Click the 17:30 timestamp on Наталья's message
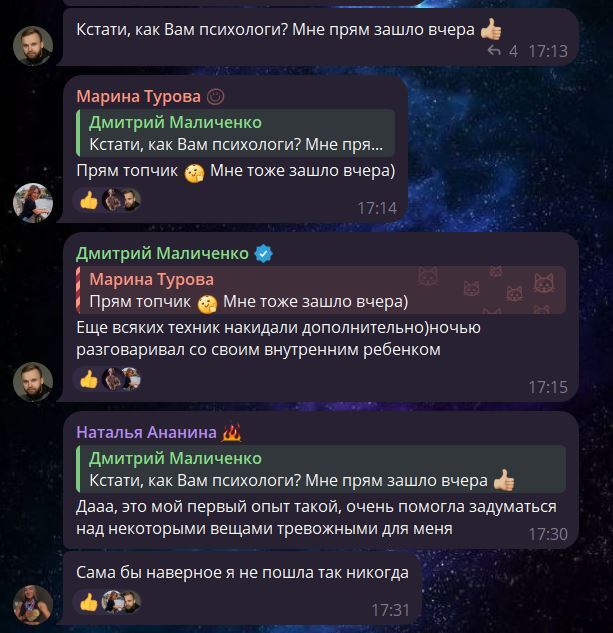 tap(548, 534)
